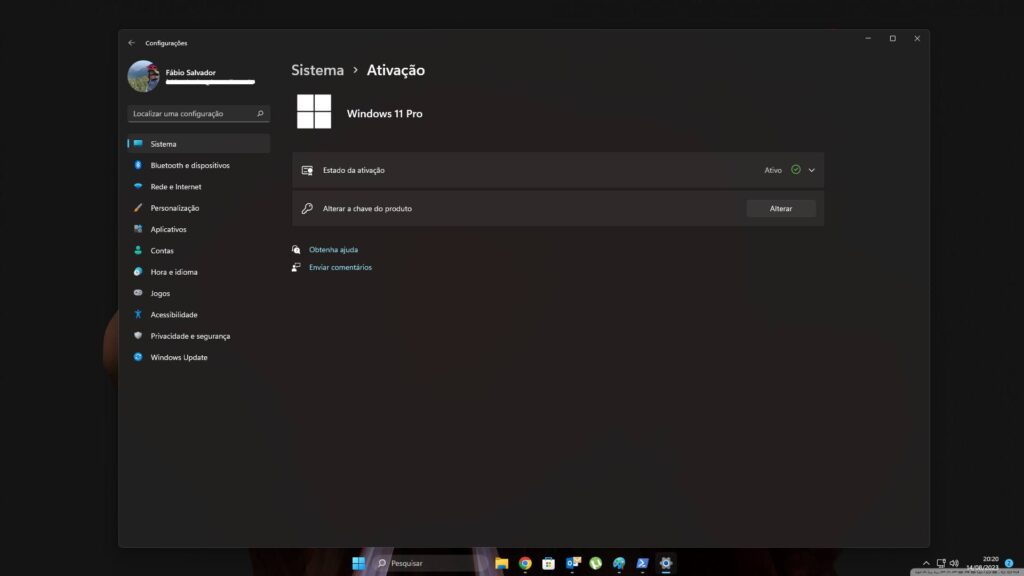
Task: Open the Enviar comentários link
Action: coord(340,267)
